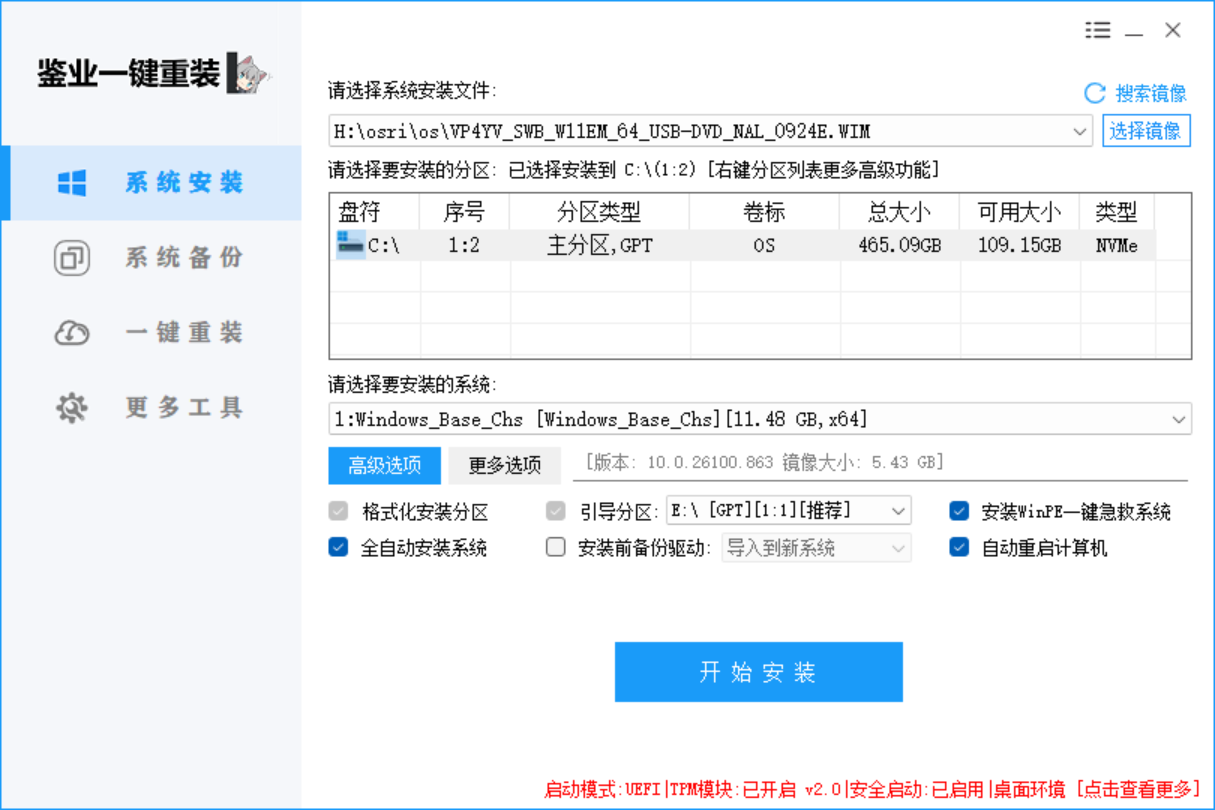Toggle 全自动安装系统 checkbox

[x=338, y=548]
